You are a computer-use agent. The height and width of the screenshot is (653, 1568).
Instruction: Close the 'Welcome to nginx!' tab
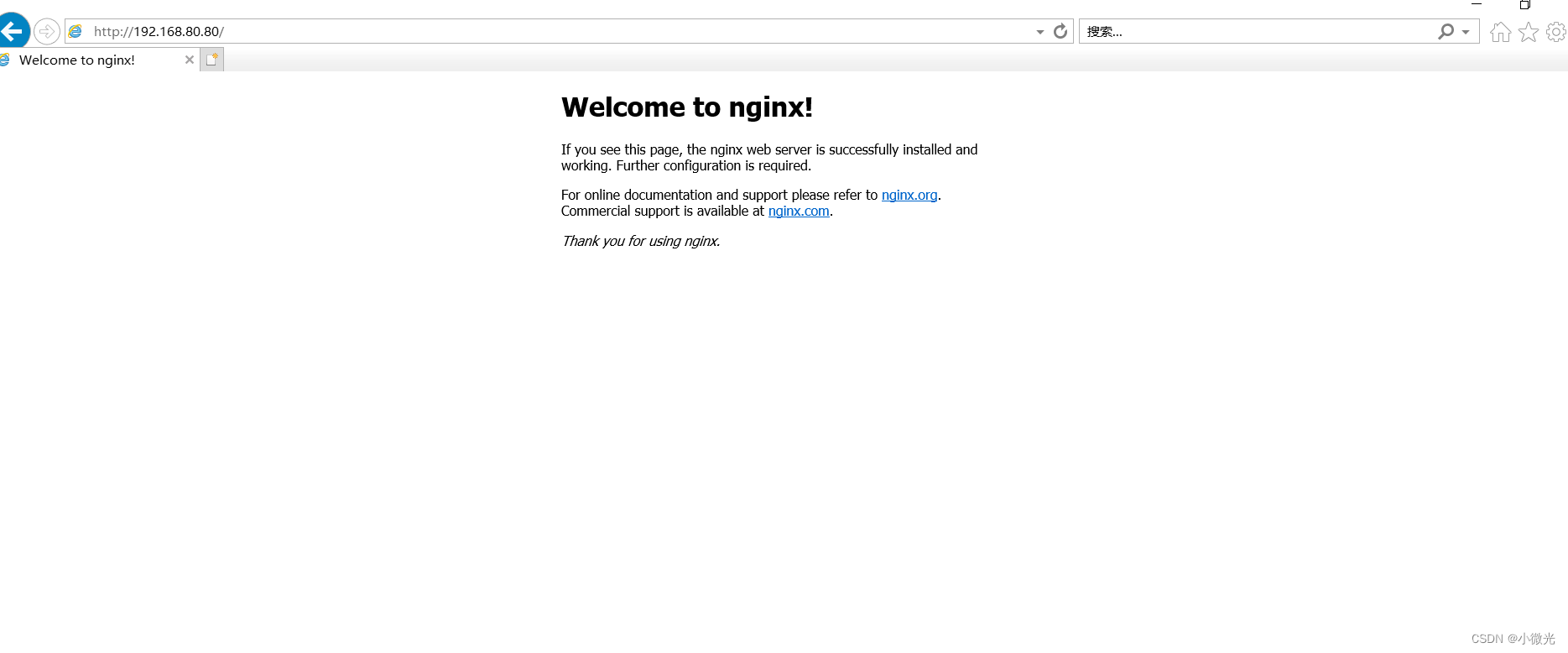(190, 60)
